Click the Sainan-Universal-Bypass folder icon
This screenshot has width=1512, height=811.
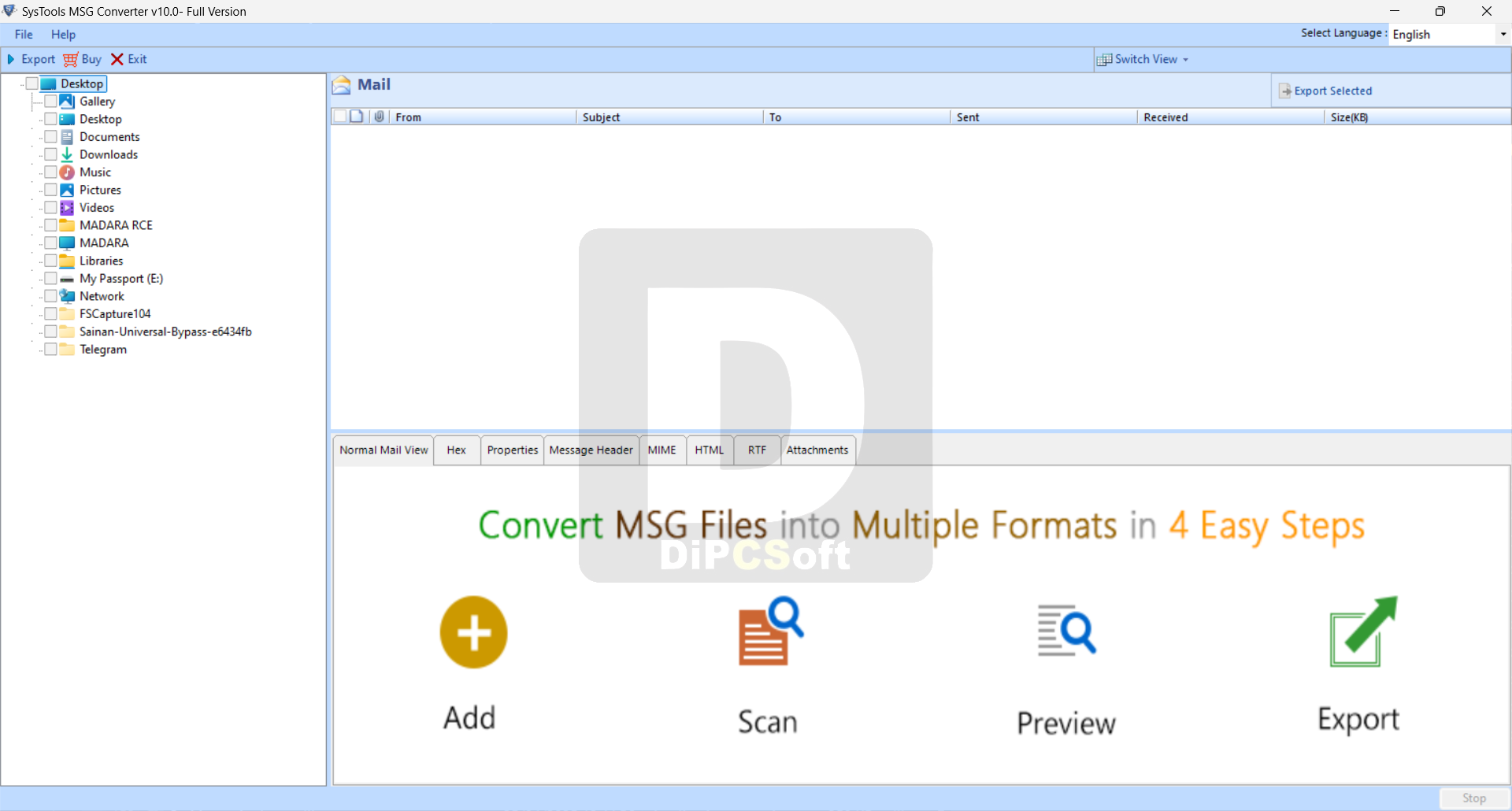pyautogui.click(x=67, y=331)
